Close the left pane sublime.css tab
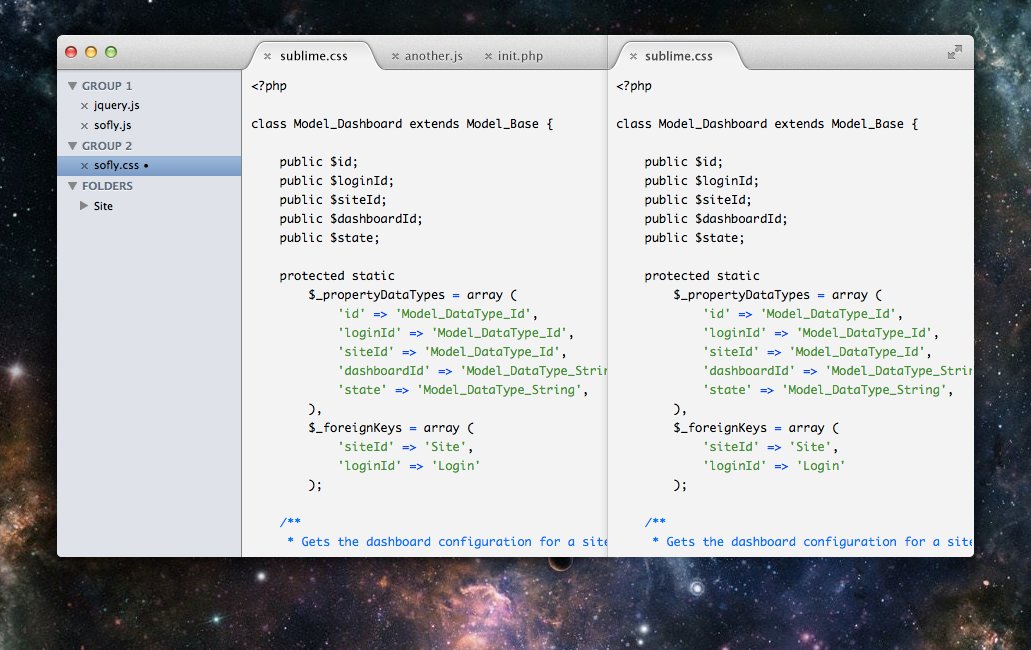Screen dimensions: 1031x650 pyautogui.click(x=268, y=57)
